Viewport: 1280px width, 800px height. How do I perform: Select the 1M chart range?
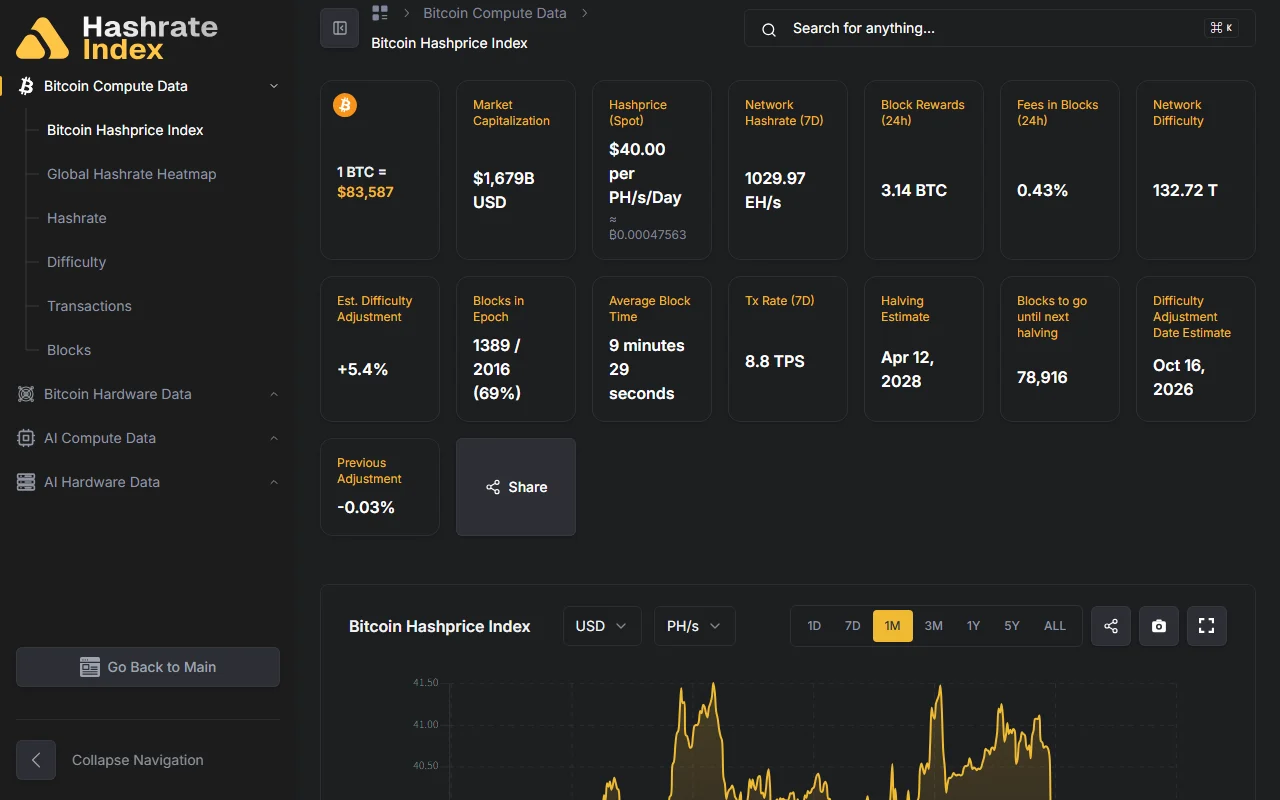click(893, 626)
